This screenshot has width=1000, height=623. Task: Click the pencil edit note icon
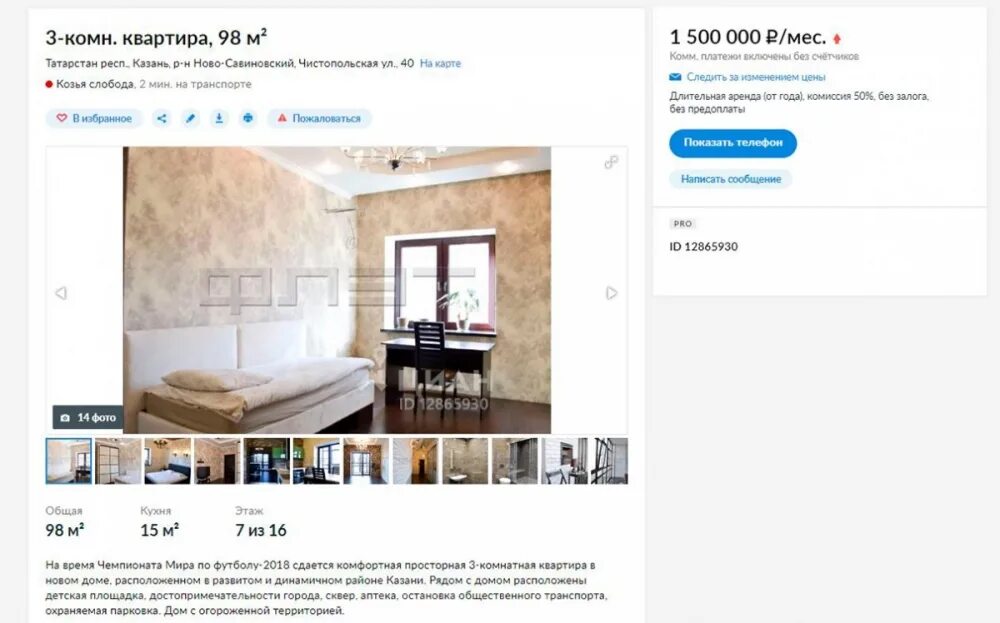(x=190, y=119)
